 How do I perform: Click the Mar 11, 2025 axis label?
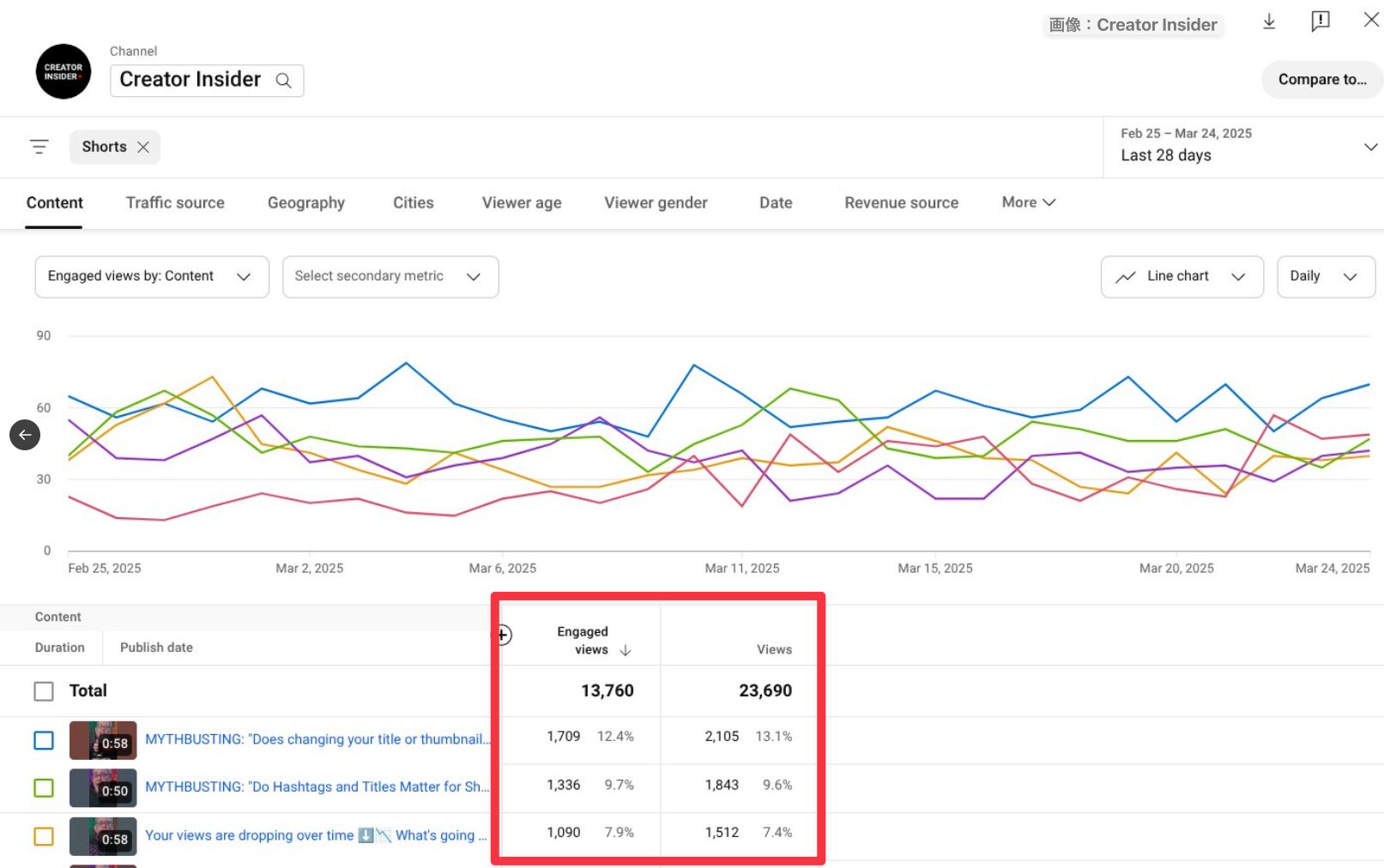point(742,569)
